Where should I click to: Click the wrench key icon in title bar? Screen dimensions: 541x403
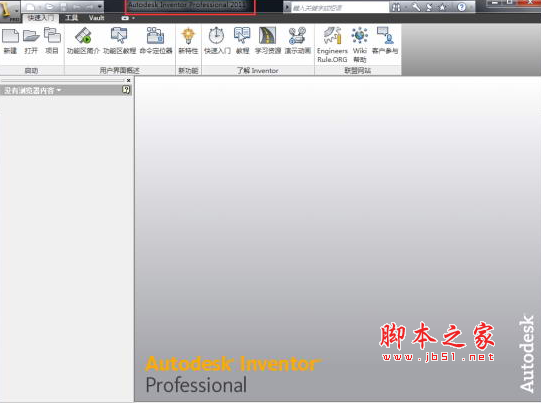[x=416, y=7]
